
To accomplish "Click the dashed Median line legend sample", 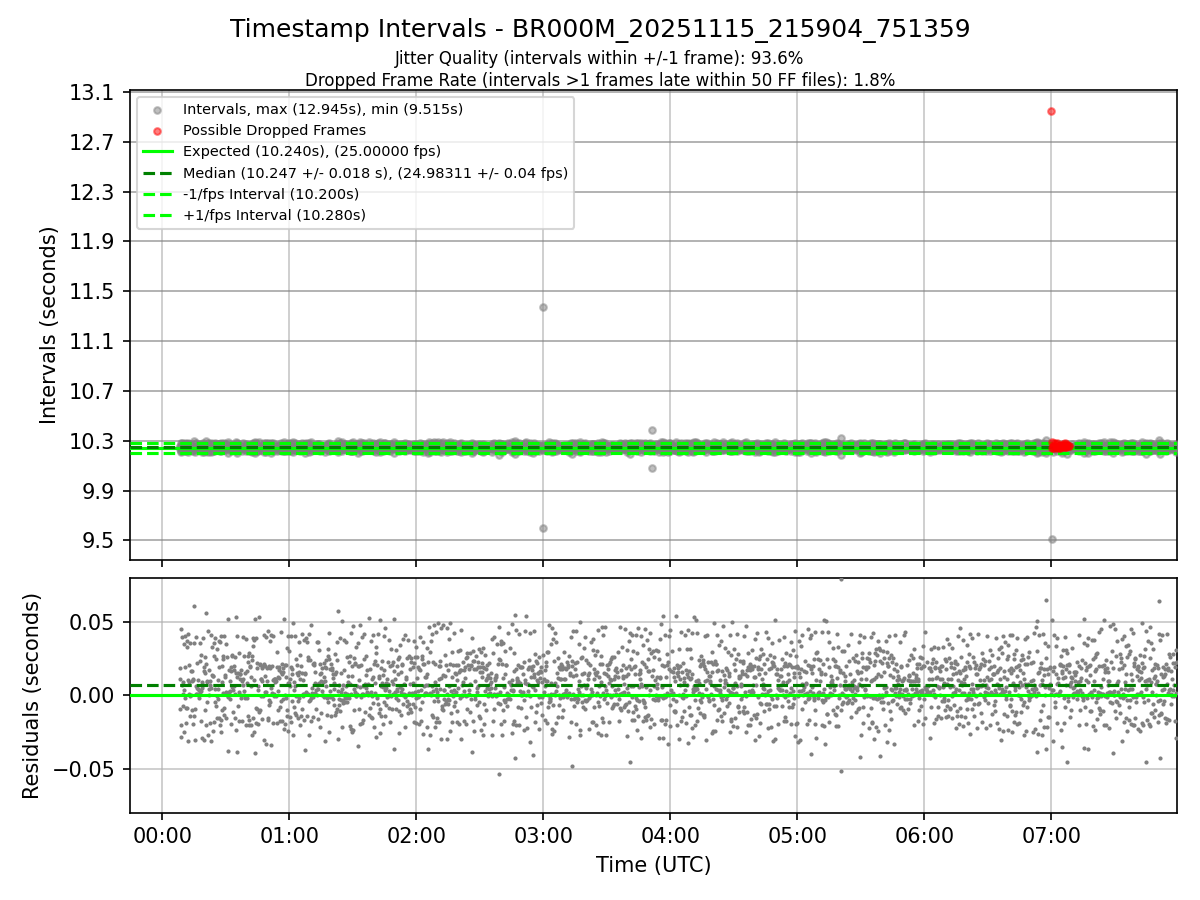I will 157,173.
